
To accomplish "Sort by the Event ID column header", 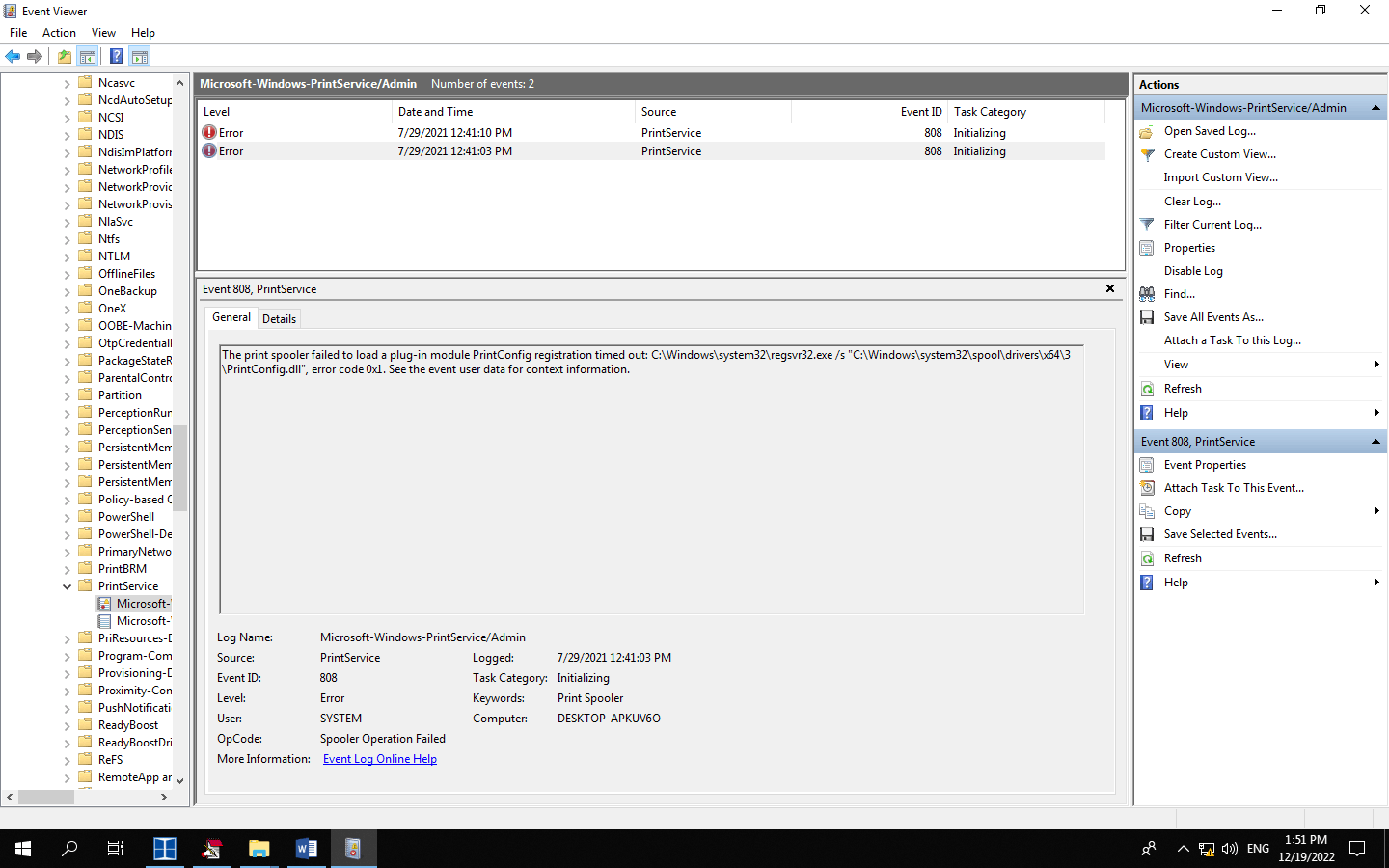I will click(869, 112).
